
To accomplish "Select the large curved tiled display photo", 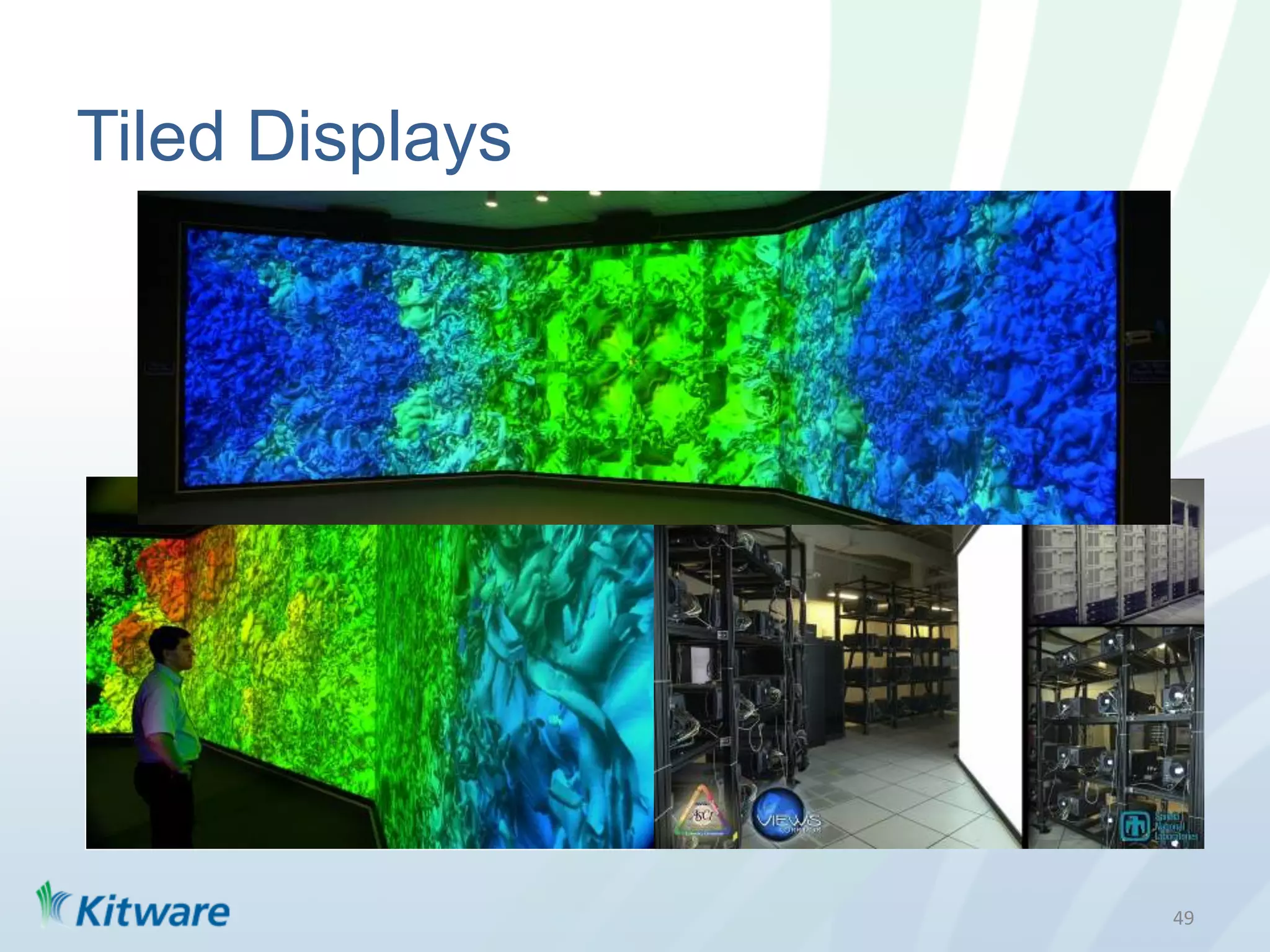I will click(x=654, y=358).
